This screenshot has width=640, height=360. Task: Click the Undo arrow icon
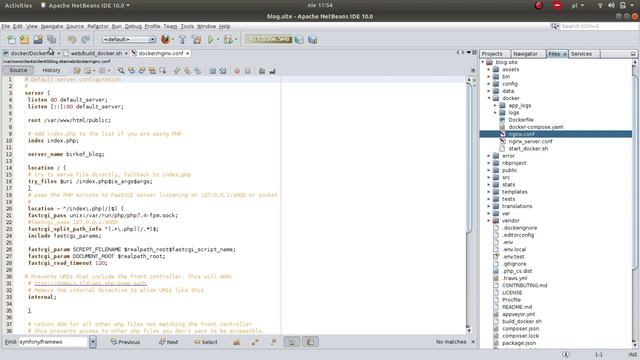[72, 40]
